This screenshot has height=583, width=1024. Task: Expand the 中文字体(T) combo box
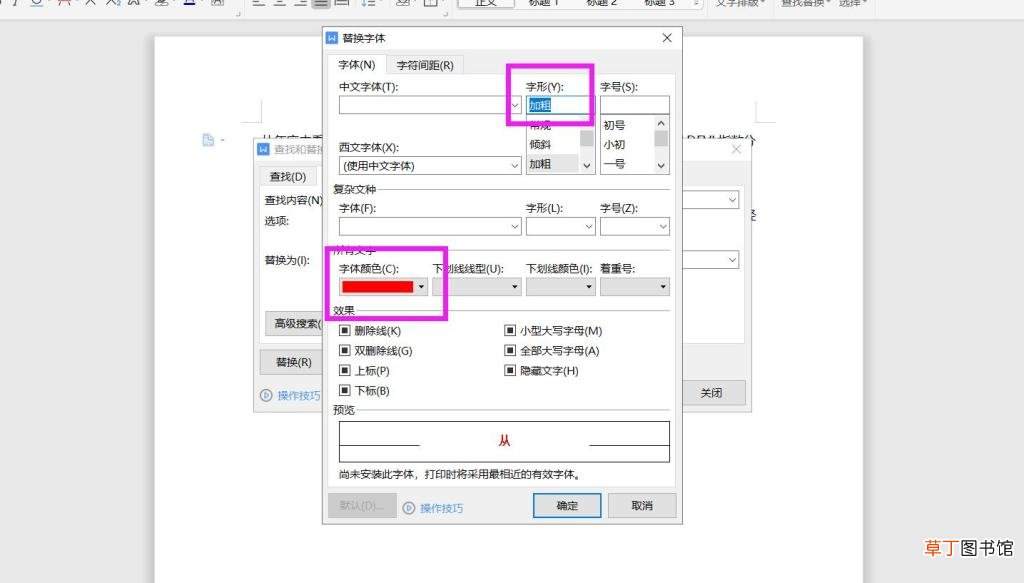(515, 105)
